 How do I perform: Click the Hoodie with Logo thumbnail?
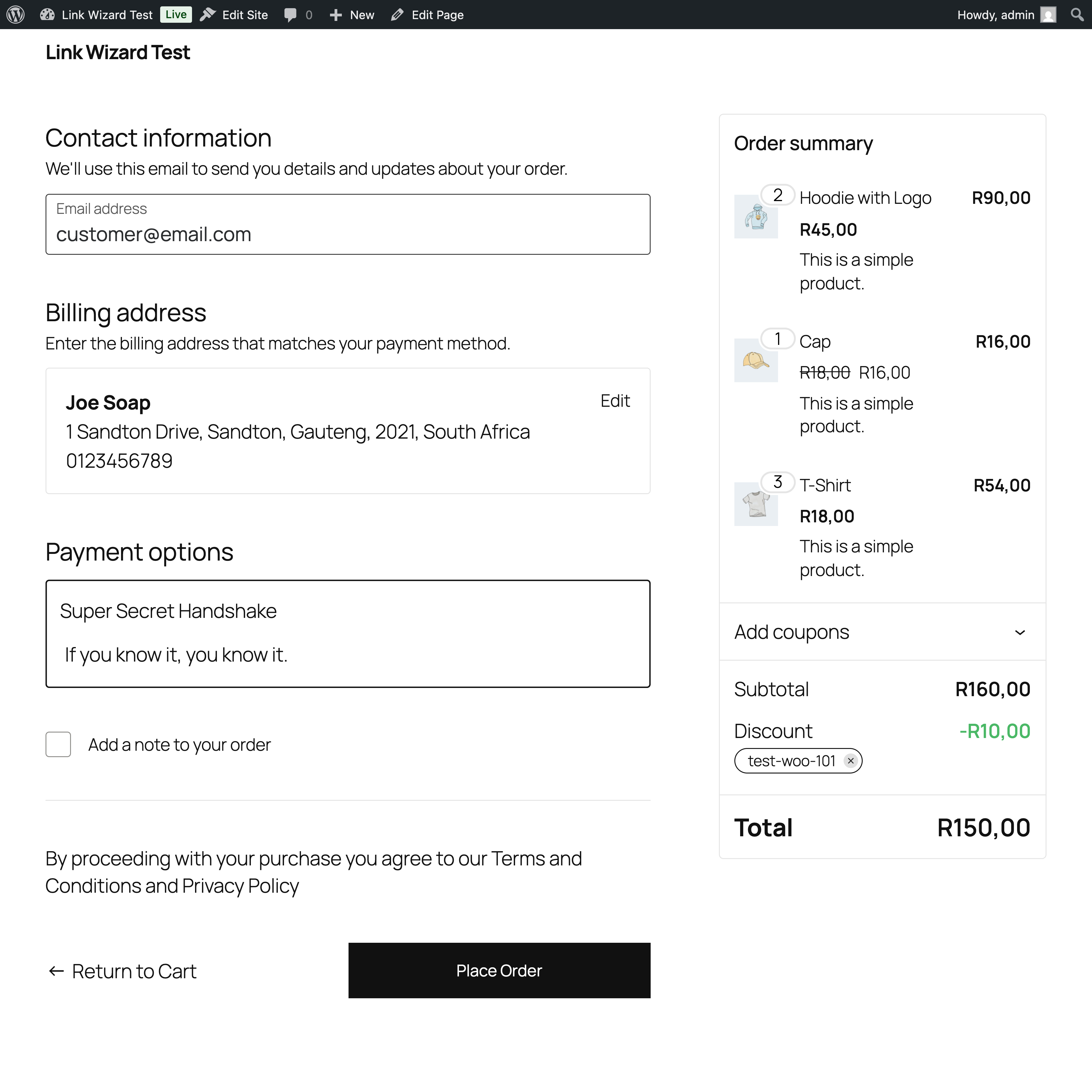point(756,217)
